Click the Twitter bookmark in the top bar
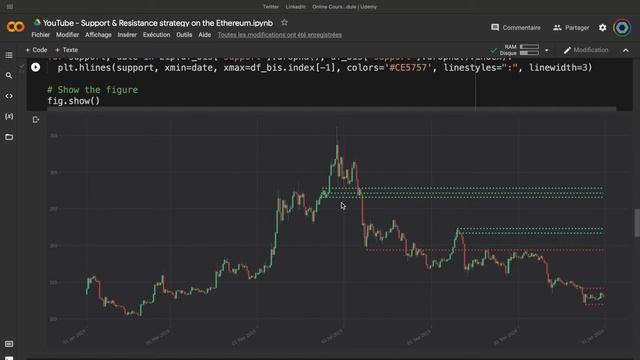The width and height of the screenshot is (640, 360). 271,7
